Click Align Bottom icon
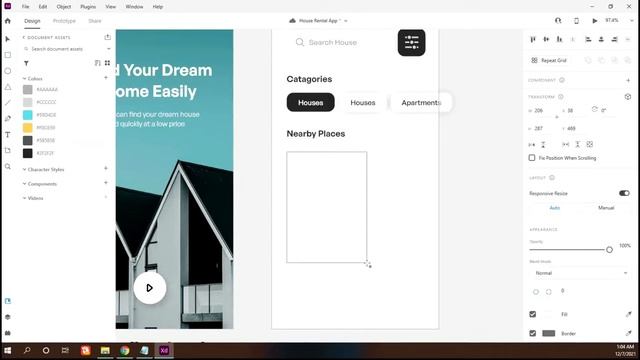The height and width of the screenshot is (360, 640). click(560, 39)
